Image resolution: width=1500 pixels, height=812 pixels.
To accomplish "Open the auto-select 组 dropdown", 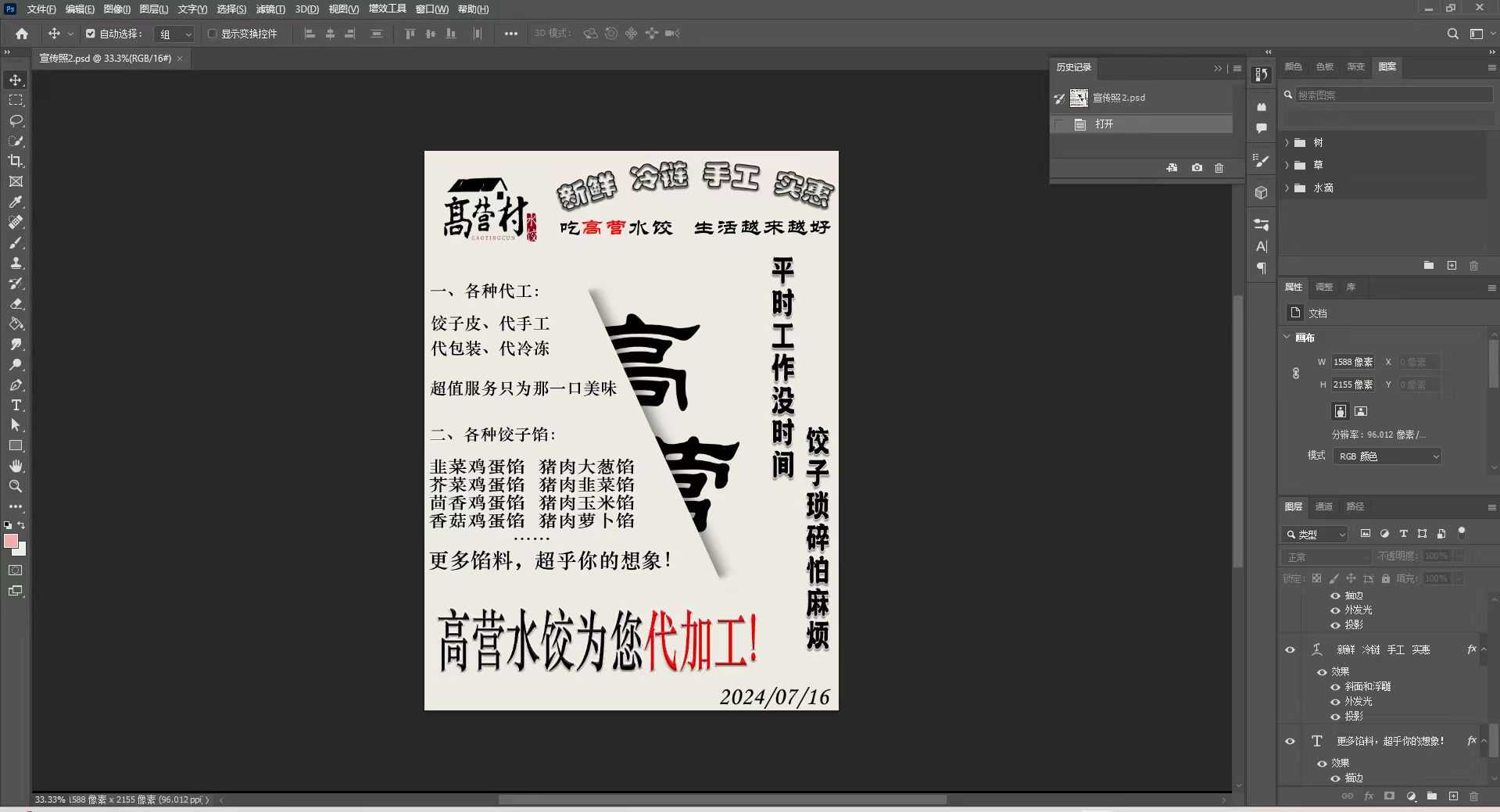I will 175,34.
